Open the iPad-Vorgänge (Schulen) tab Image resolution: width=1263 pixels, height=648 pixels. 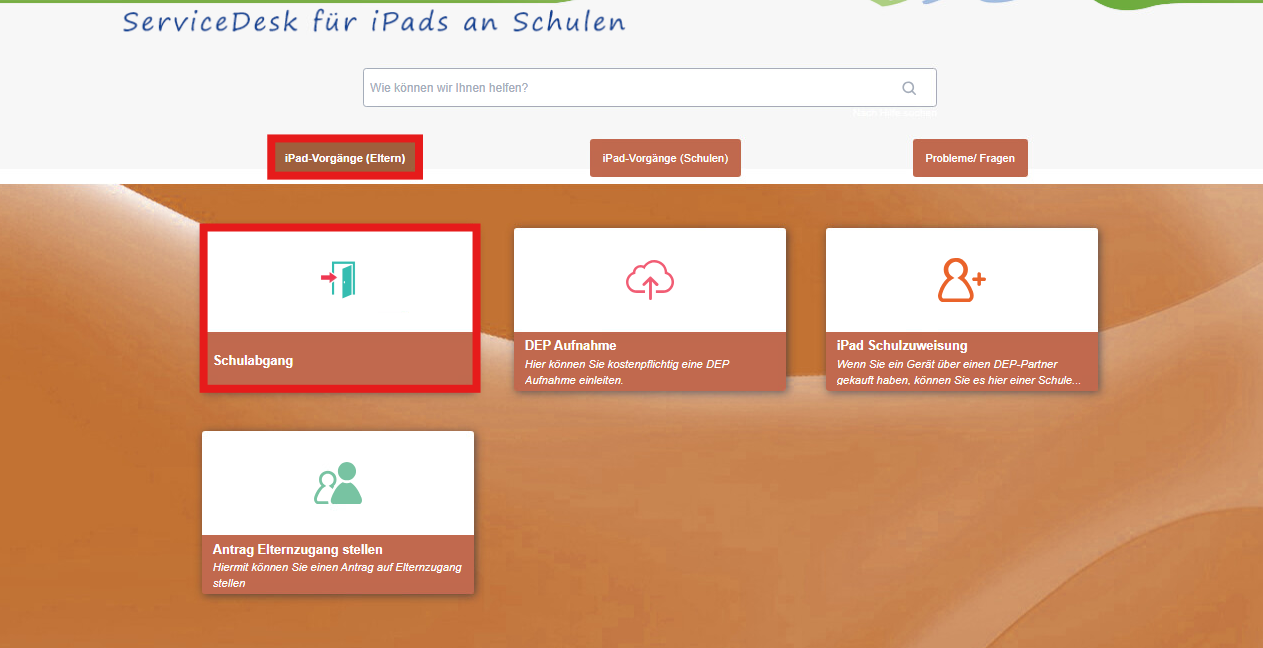point(665,158)
